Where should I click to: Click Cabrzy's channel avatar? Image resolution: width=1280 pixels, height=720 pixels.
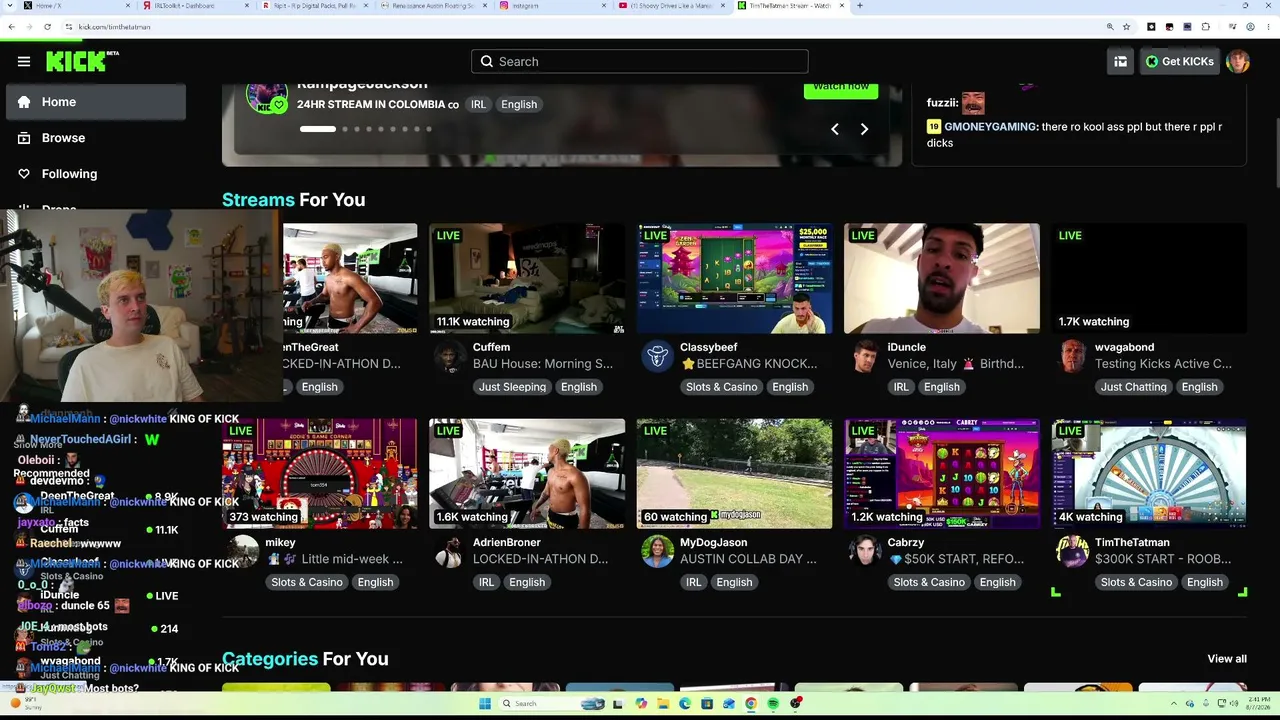[865, 551]
